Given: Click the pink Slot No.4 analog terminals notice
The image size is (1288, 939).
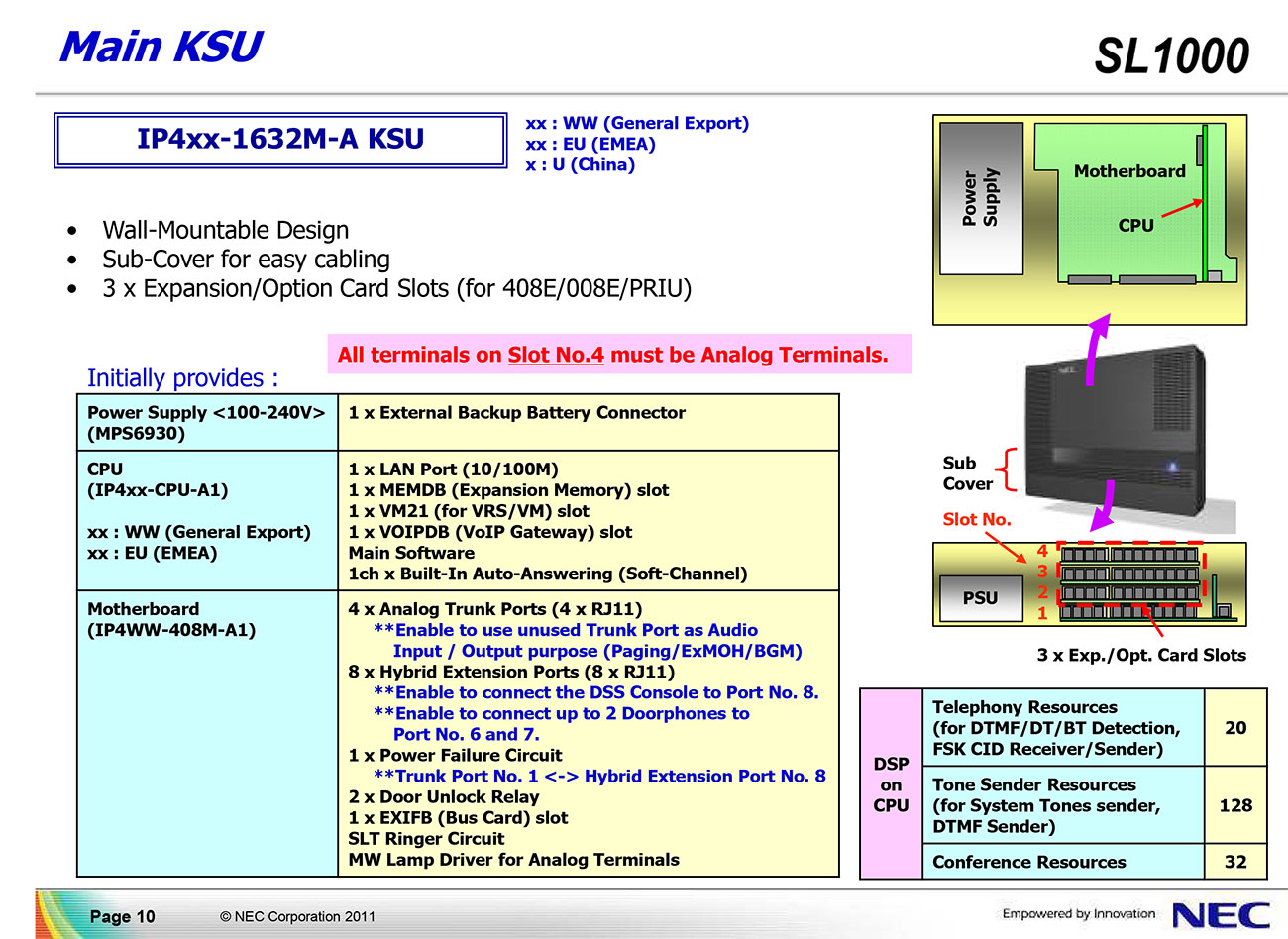Looking at the screenshot, I should click(619, 355).
